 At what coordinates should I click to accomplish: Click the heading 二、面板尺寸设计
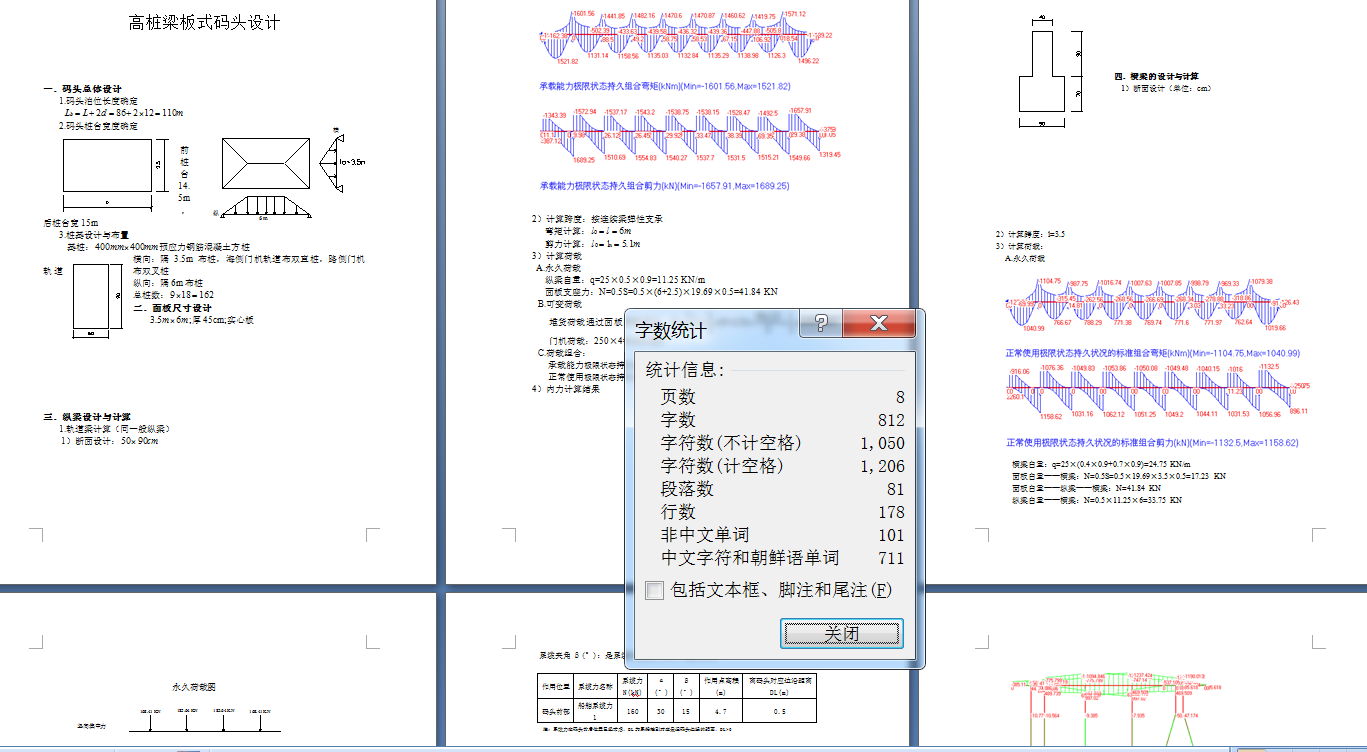coord(173,308)
